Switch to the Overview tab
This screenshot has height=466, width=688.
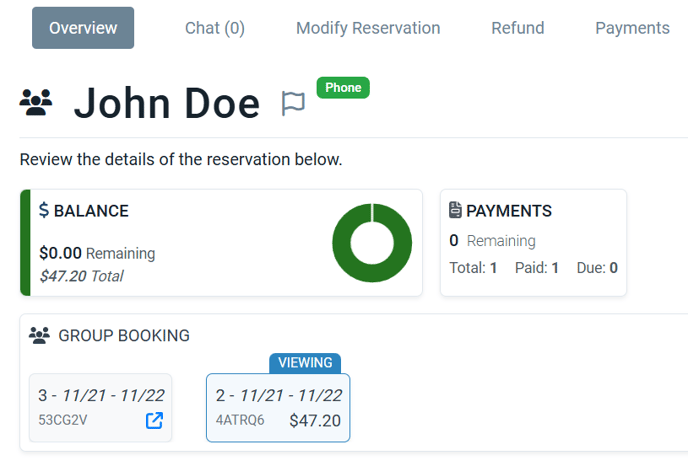coord(83,28)
